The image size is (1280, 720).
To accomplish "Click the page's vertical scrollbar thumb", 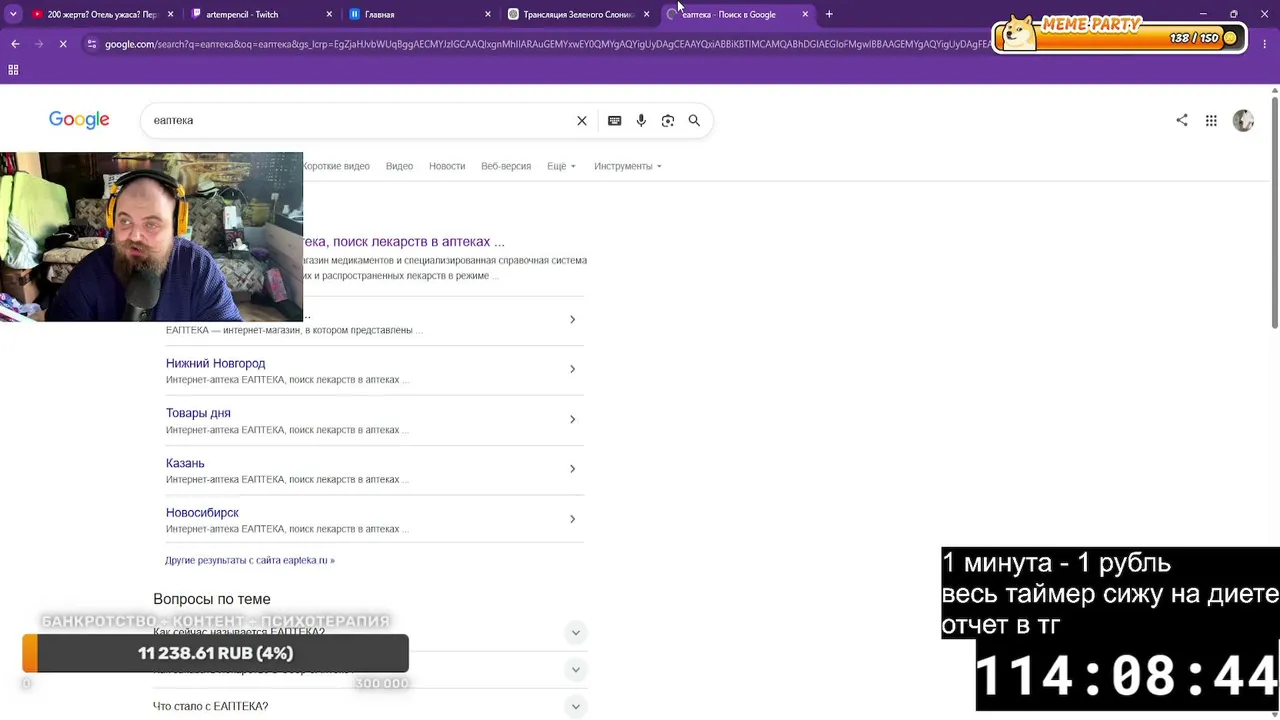I will click(1274, 212).
